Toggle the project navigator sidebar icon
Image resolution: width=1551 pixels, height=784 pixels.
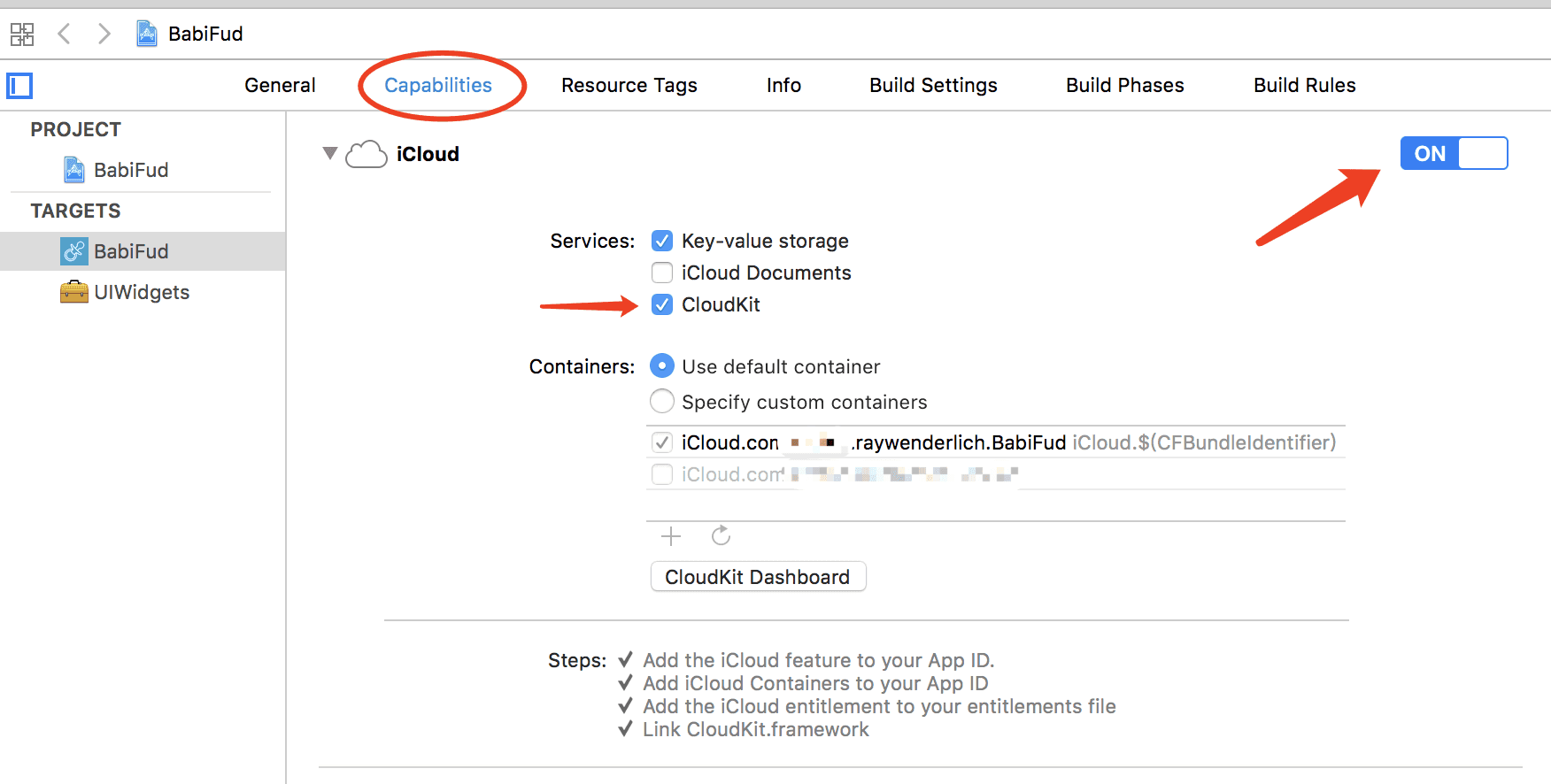(19, 86)
